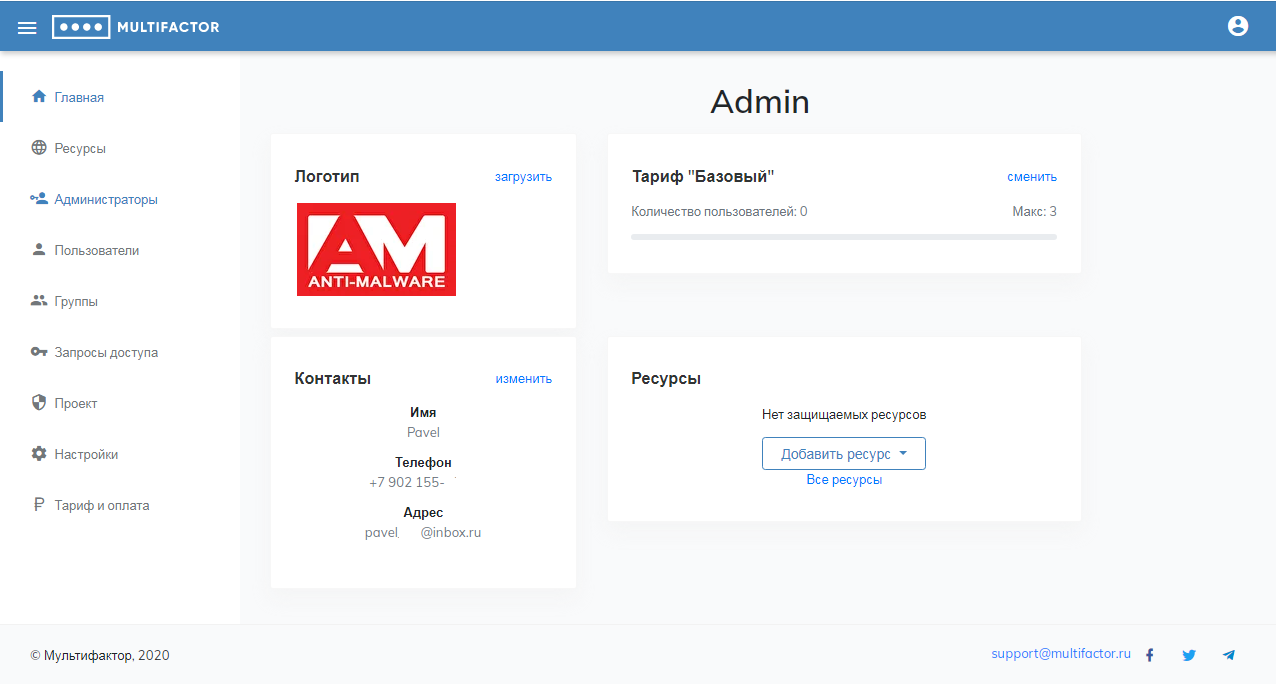Click the inbox.ru email address
Image resolution: width=1276 pixels, height=684 pixels.
pos(423,533)
